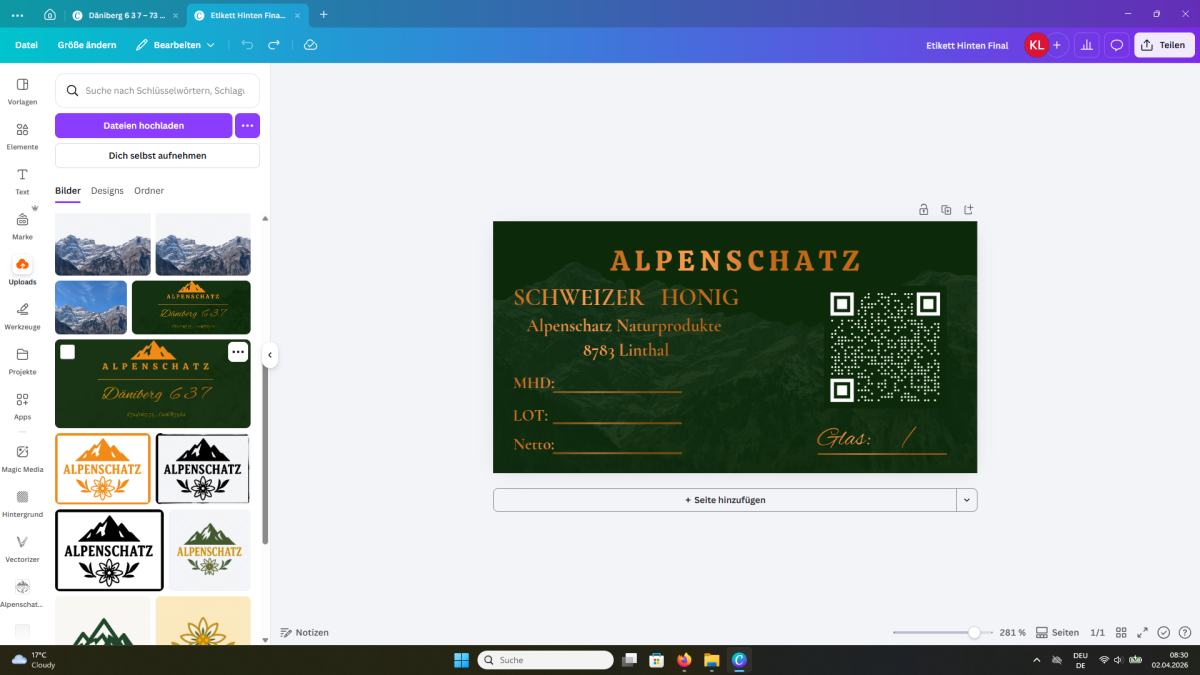
Task: Collapse the uploads side panel
Action: pyautogui.click(x=269, y=355)
